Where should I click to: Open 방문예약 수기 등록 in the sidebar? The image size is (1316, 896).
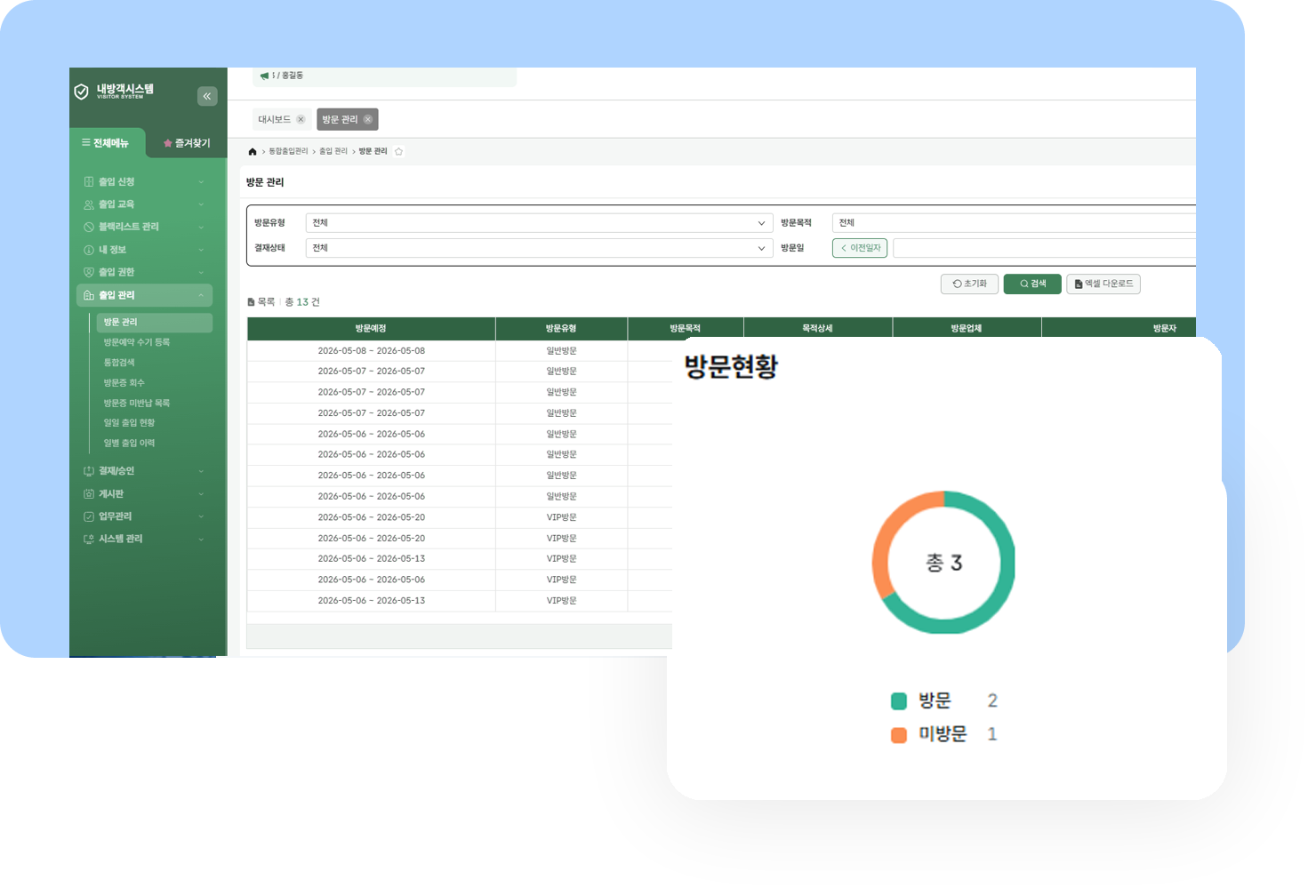(x=137, y=342)
